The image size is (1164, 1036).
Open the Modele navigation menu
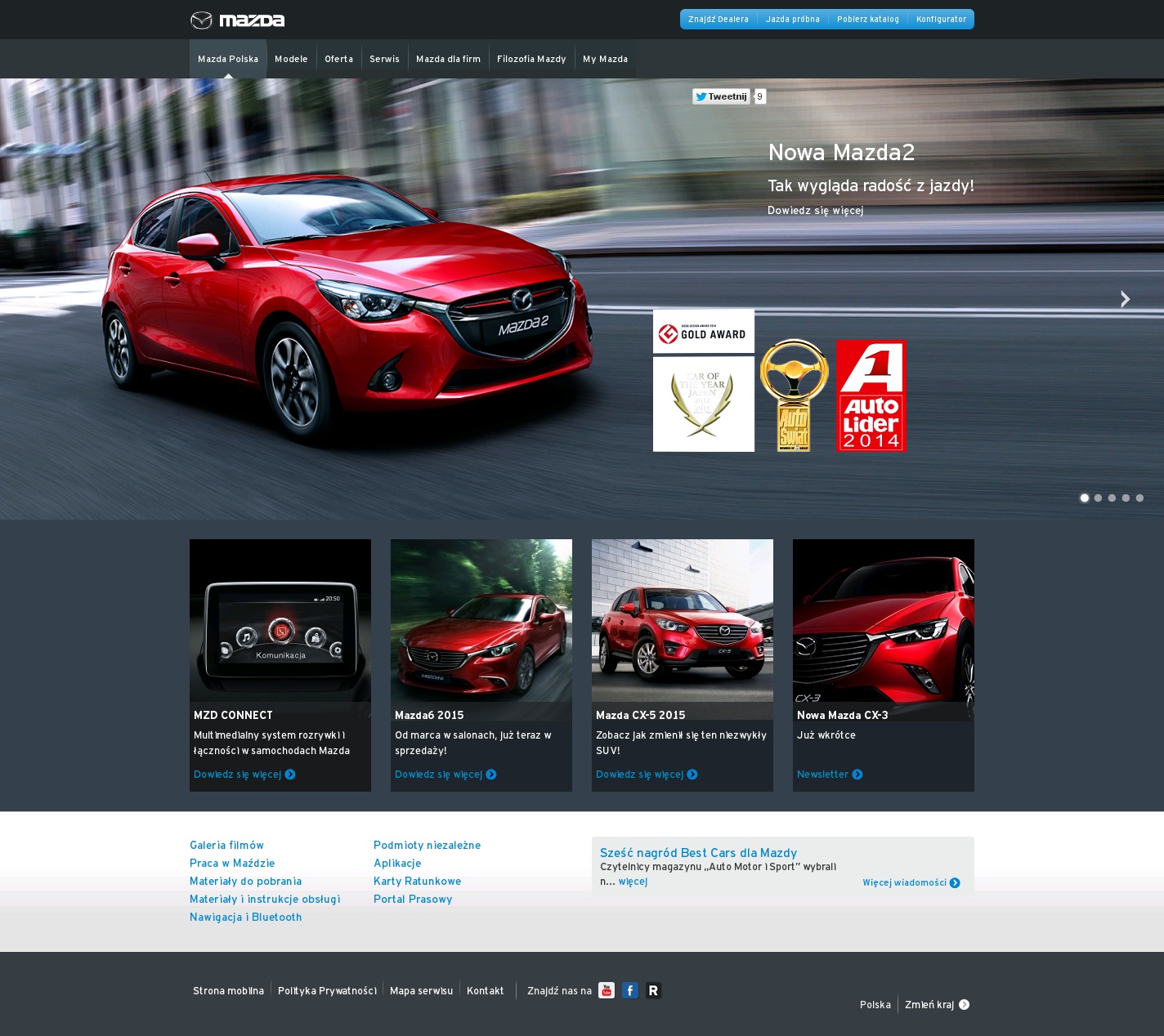pyautogui.click(x=291, y=59)
